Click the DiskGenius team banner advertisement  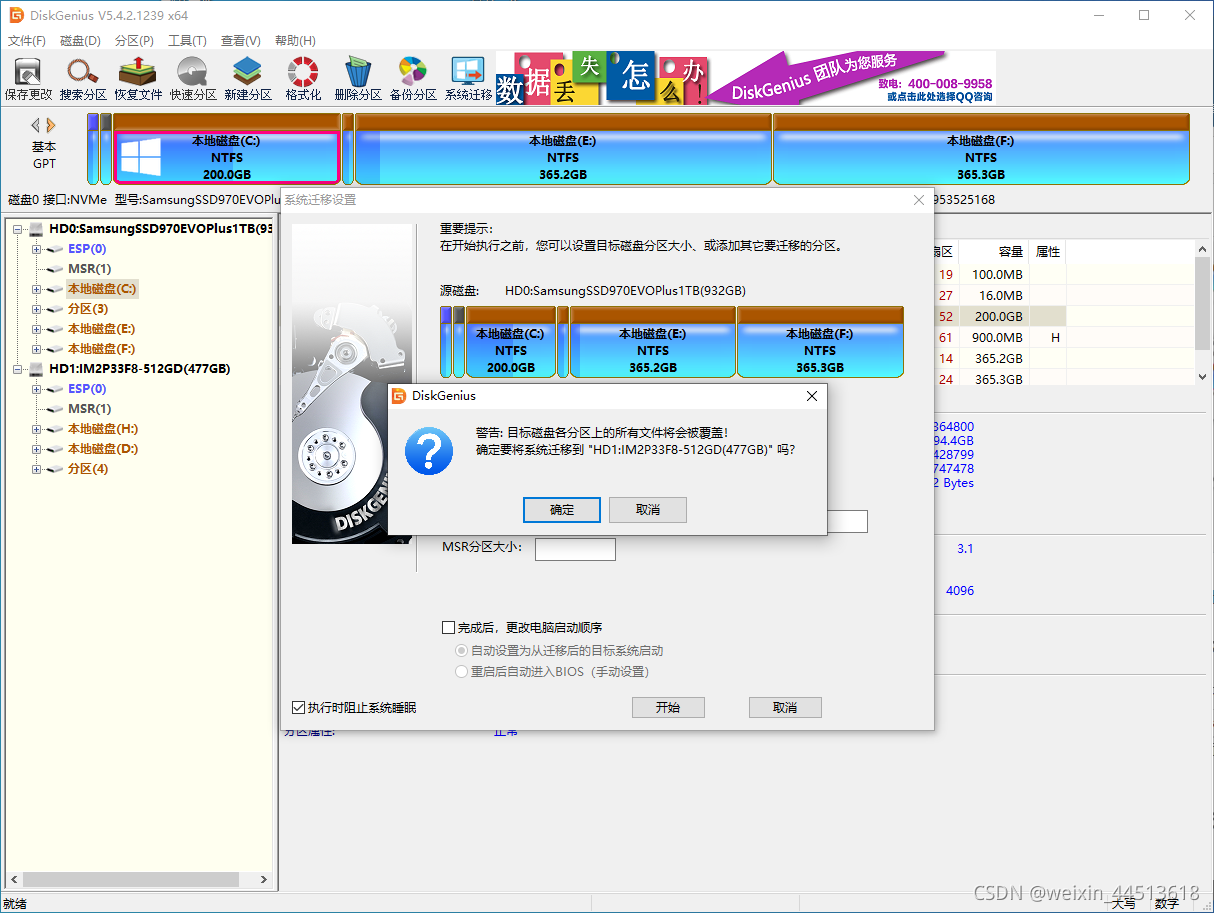click(x=746, y=78)
